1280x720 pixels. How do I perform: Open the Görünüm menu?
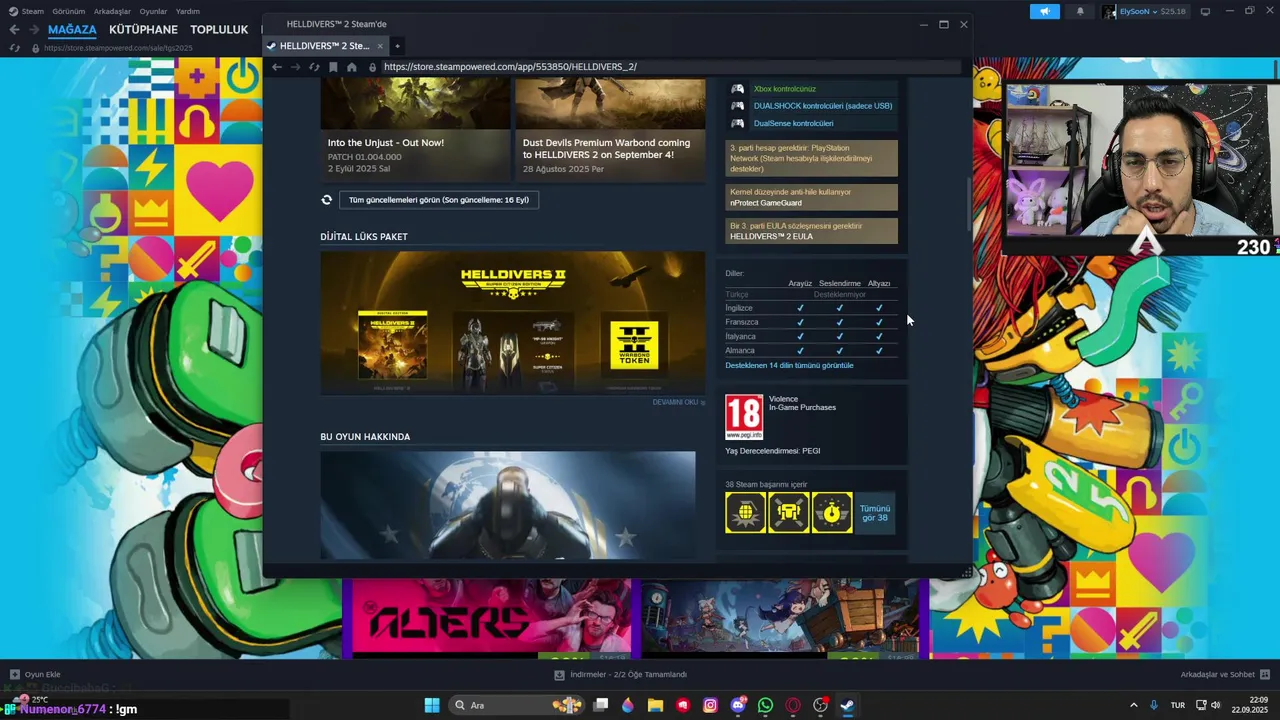pyautogui.click(x=69, y=11)
